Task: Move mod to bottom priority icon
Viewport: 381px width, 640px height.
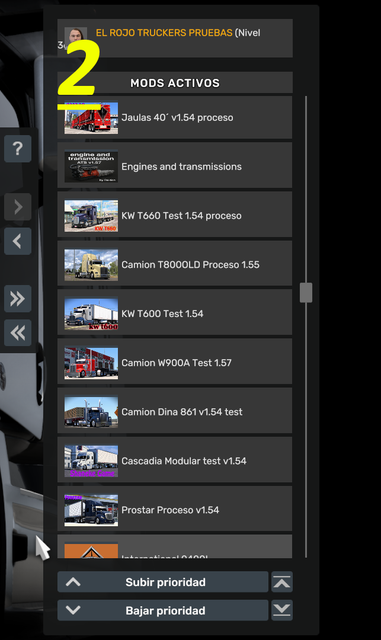Action: (x=282, y=610)
